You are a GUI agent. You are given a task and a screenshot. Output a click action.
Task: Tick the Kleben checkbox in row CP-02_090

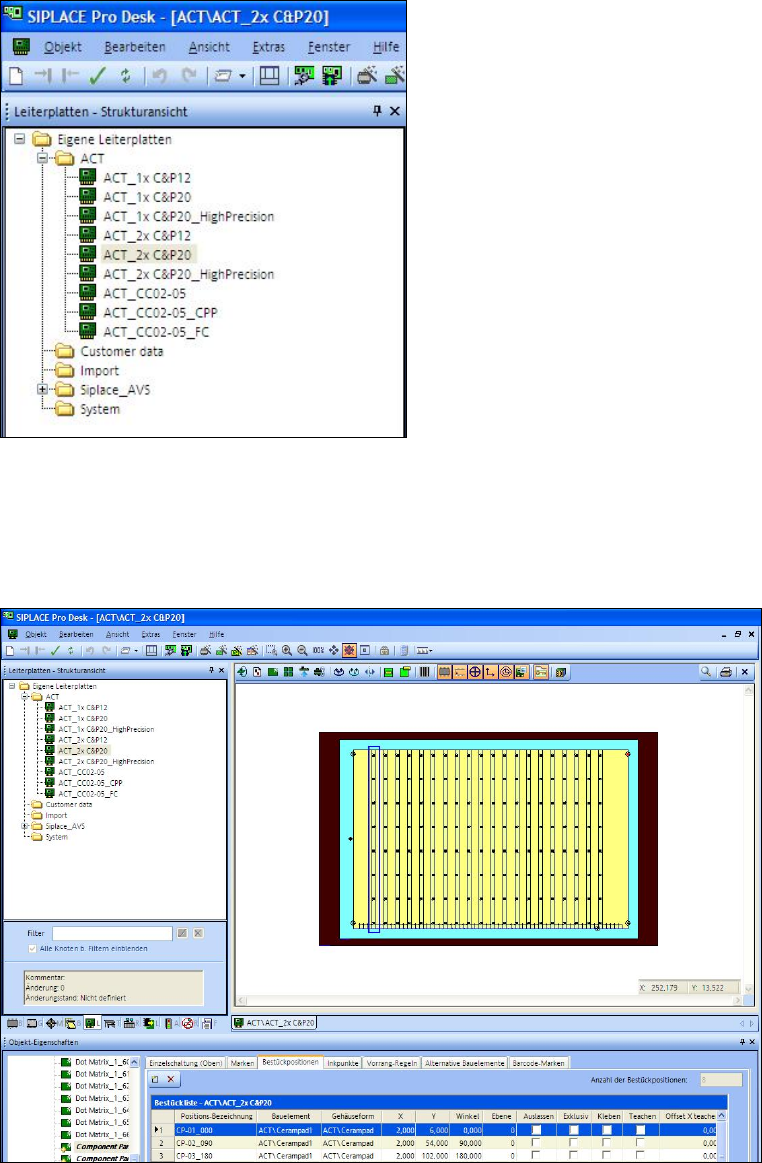click(607, 1143)
